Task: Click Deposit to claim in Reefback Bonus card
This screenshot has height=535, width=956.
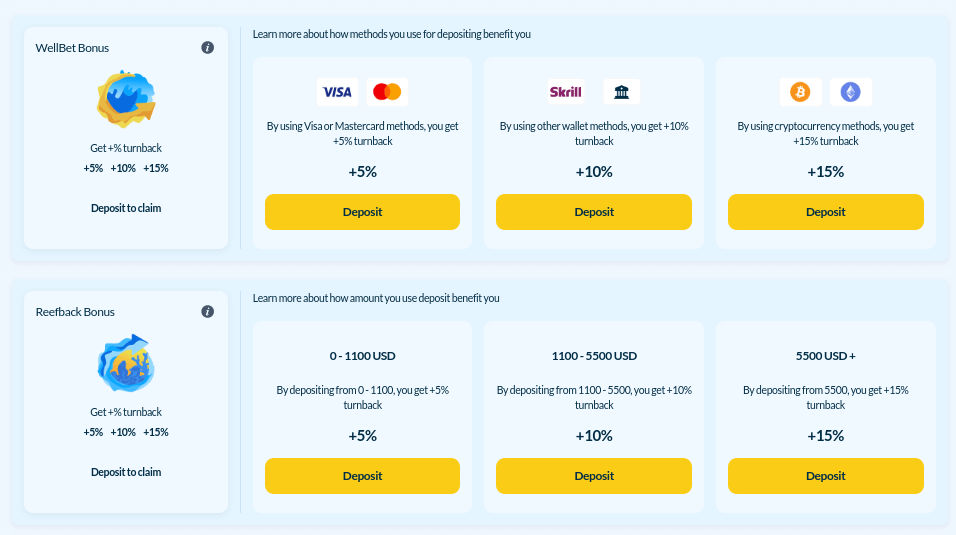Action: (x=126, y=472)
